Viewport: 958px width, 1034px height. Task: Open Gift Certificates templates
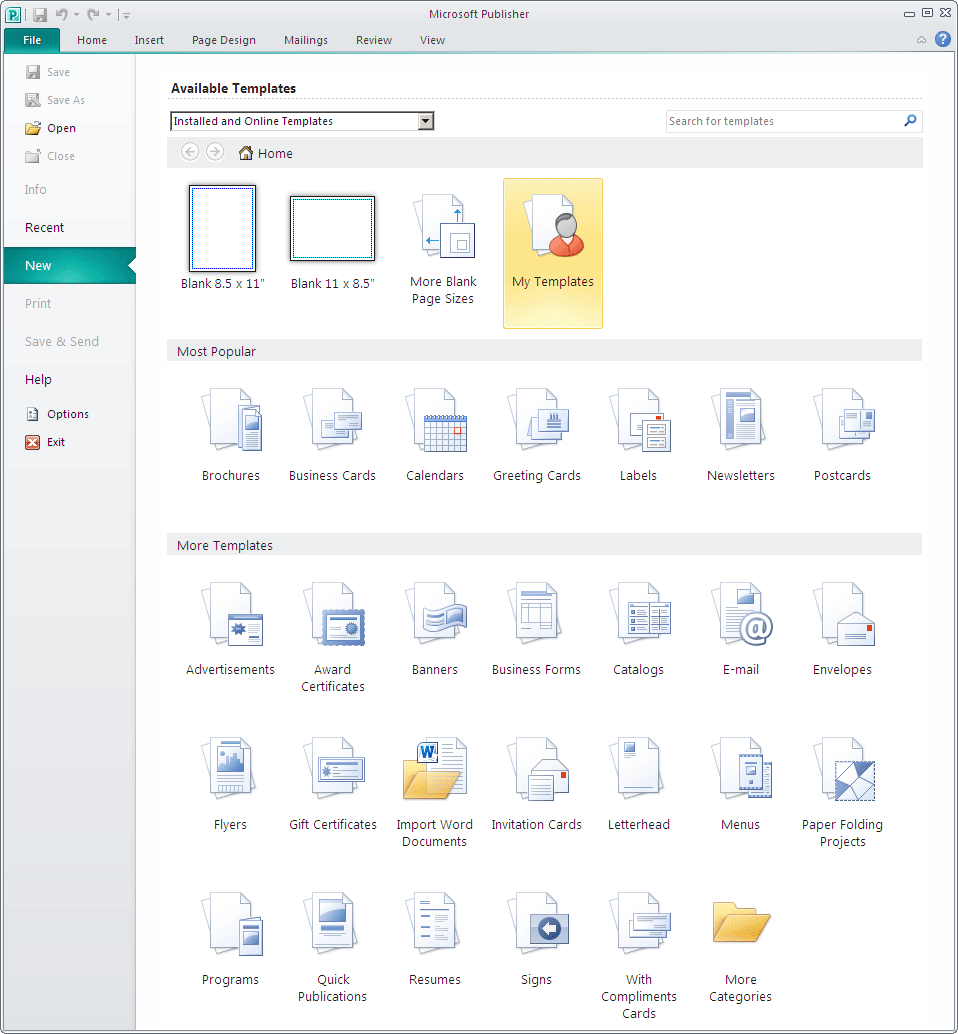tap(332, 784)
